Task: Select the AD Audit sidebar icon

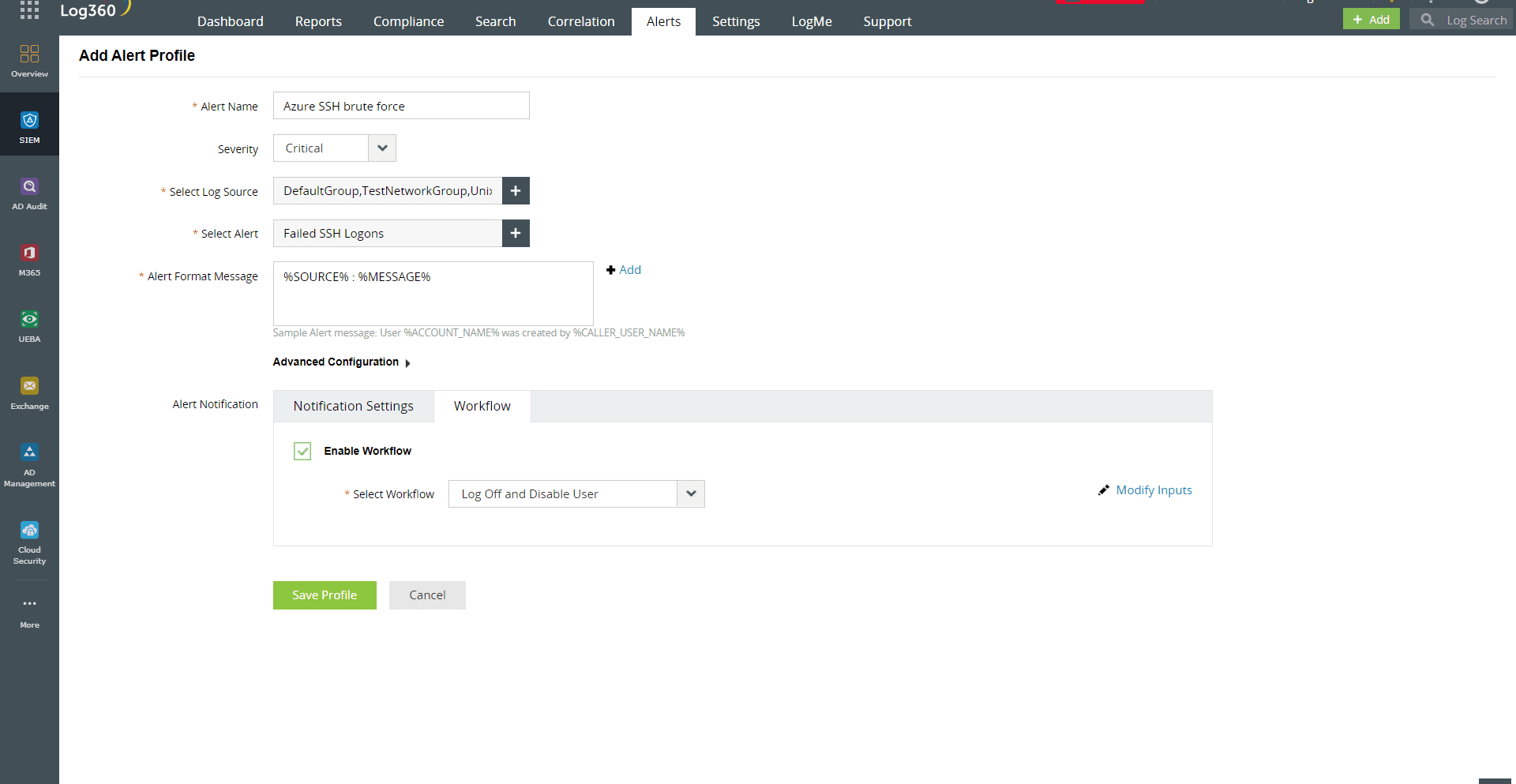Action: pos(29,192)
